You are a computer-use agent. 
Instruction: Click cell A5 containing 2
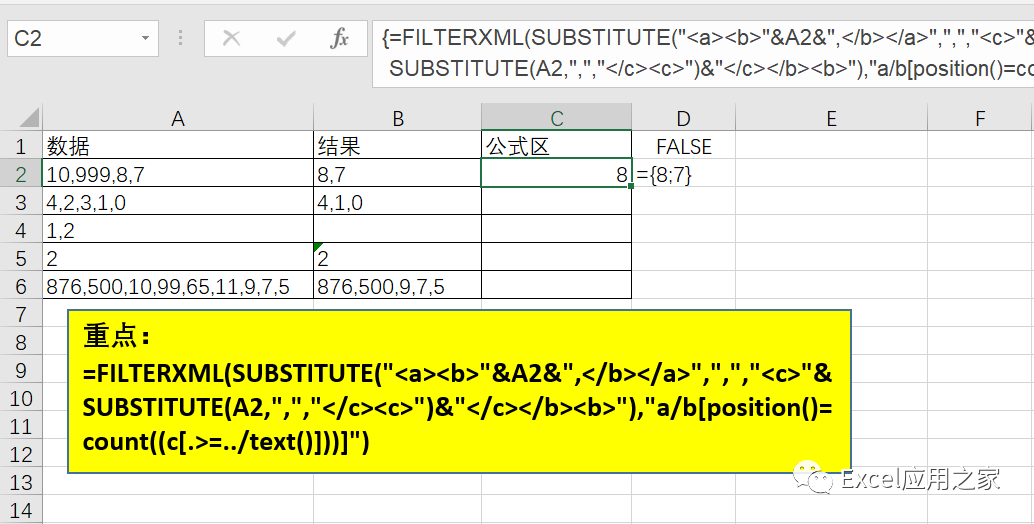tap(178, 258)
